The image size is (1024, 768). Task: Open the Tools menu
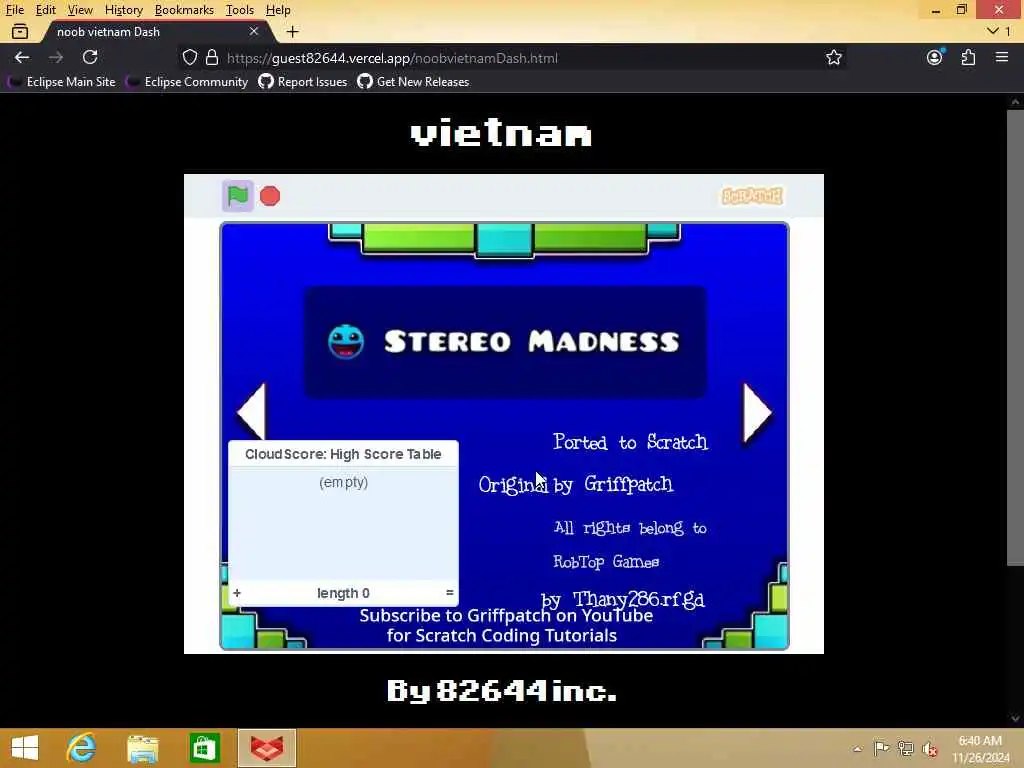pos(239,10)
